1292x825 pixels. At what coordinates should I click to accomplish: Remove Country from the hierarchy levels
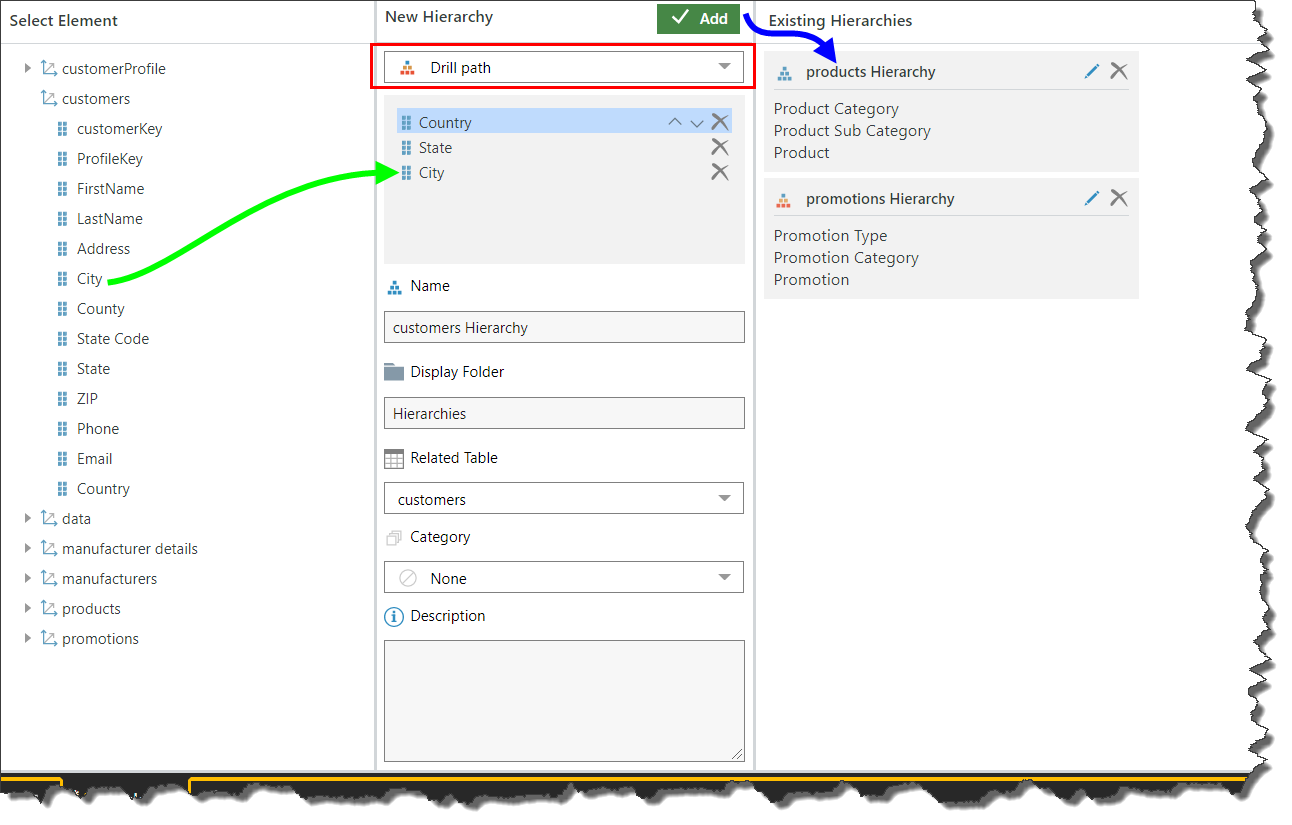pyautogui.click(x=719, y=122)
